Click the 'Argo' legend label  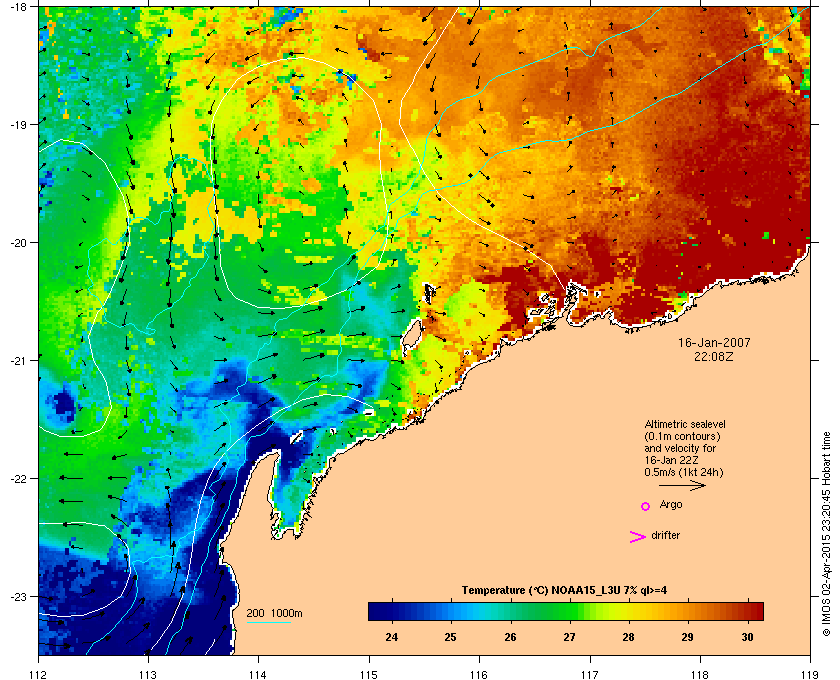671,505
